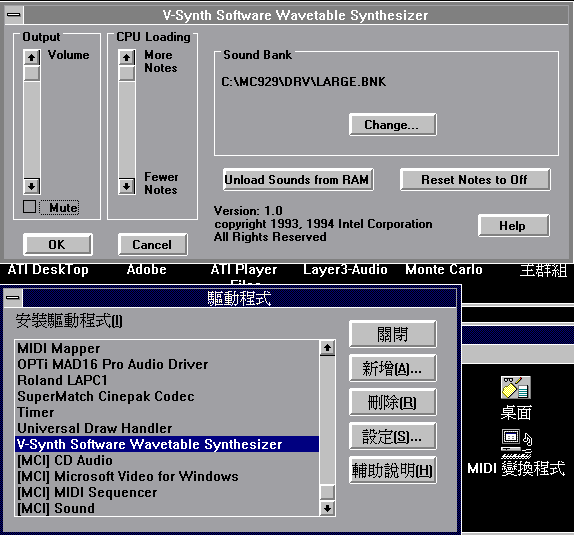
Task: Click Reset Notes to Off
Action: pos(475,179)
